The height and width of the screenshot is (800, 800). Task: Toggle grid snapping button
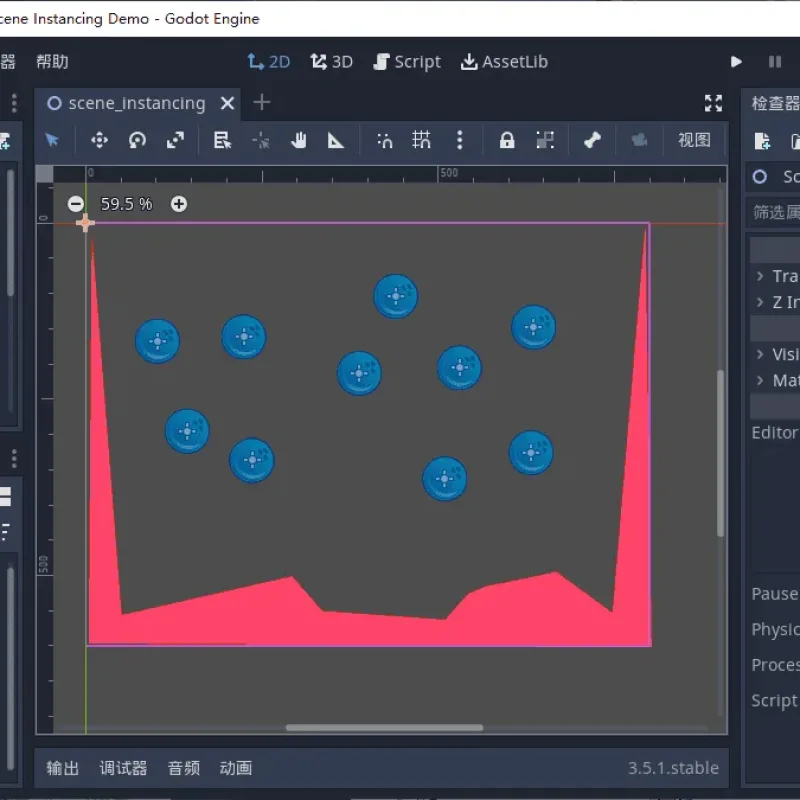point(421,140)
